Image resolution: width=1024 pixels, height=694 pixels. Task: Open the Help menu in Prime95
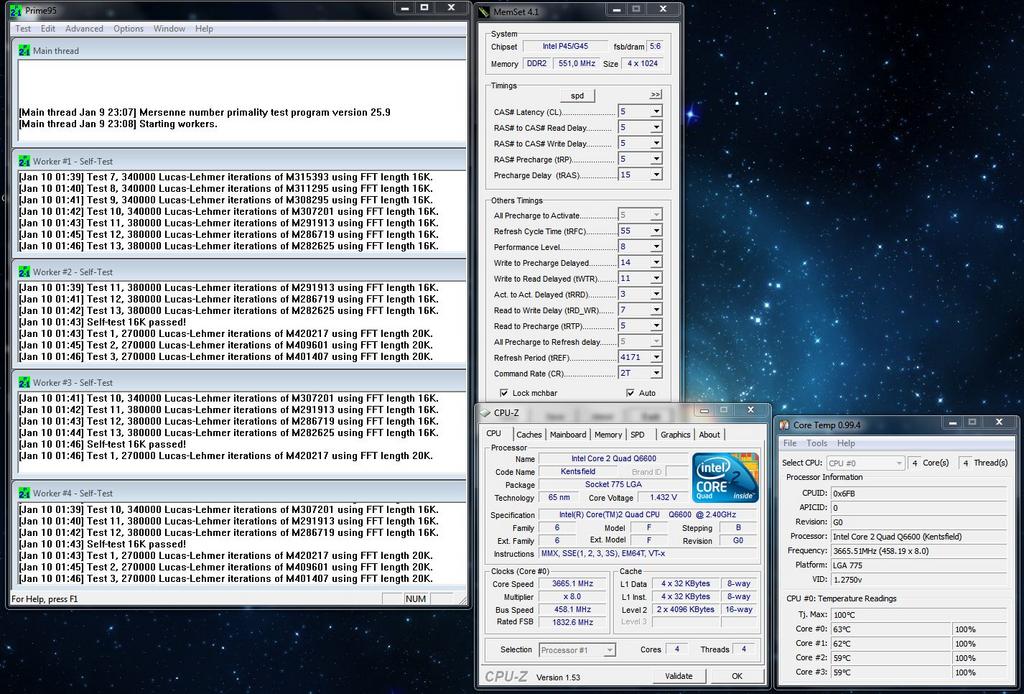[204, 29]
